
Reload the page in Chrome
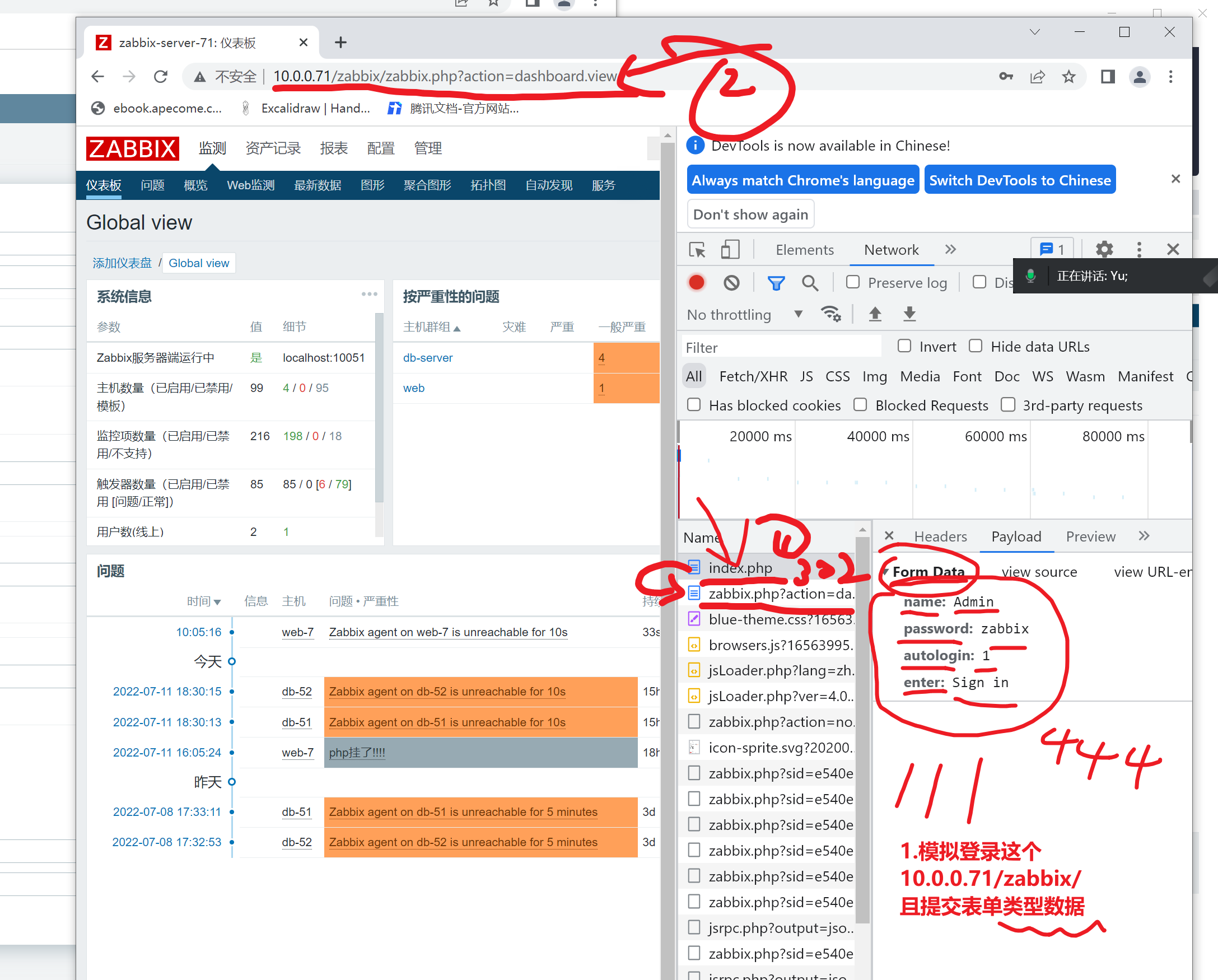point(161,76)
